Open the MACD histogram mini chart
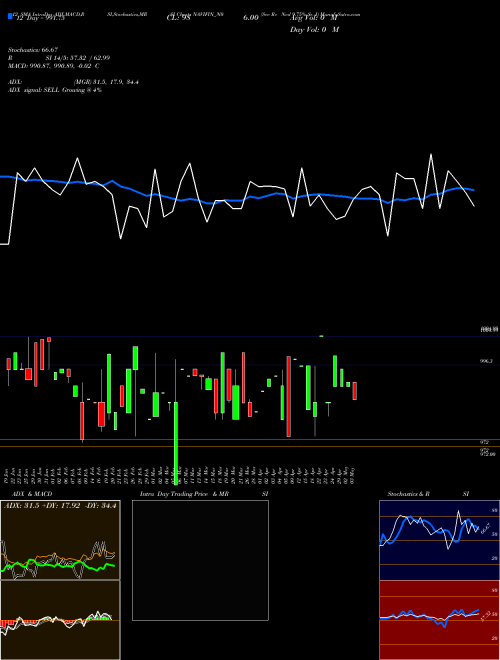This screenshot has width=500, height=660. (x=60, y=620)
